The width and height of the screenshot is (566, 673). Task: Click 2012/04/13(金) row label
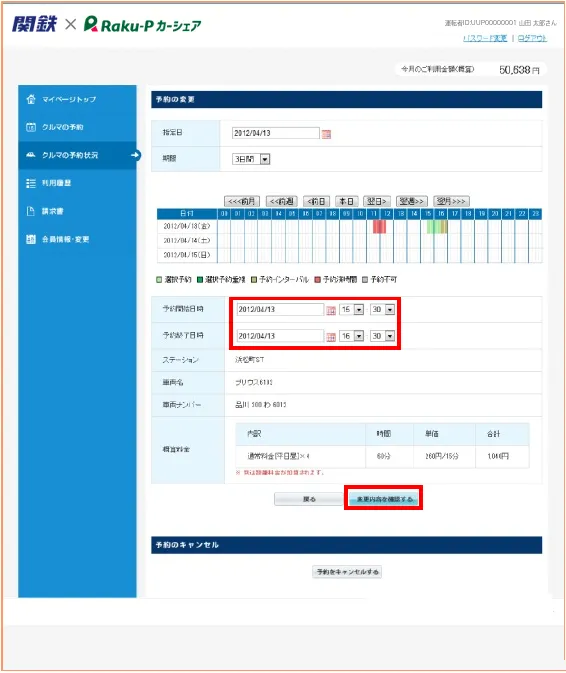point(187,226)
